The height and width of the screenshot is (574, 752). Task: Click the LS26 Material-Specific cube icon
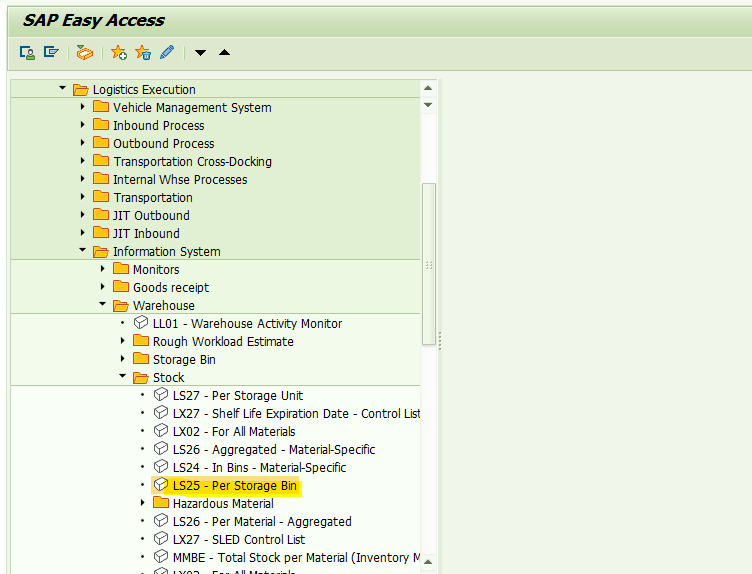[161, 449]
